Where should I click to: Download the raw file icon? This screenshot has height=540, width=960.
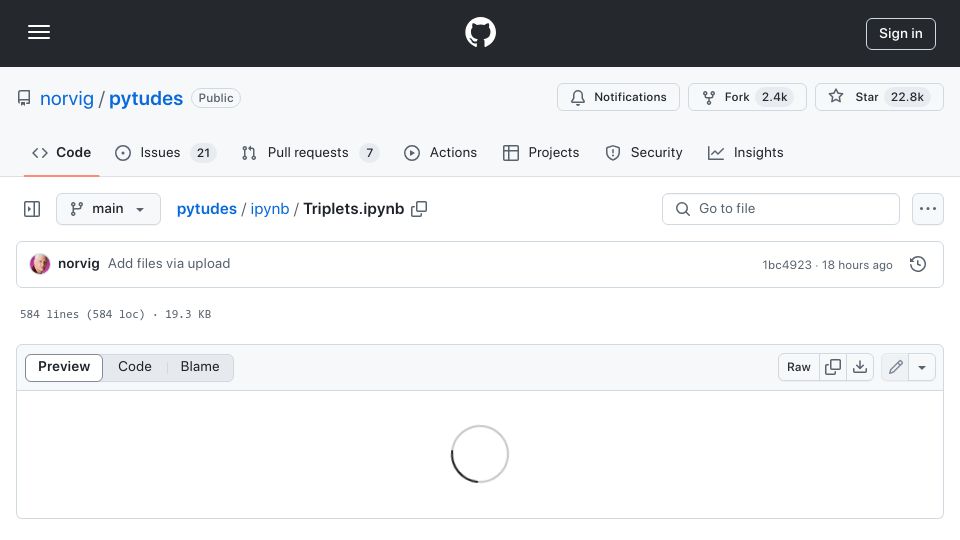pos(860,367)
